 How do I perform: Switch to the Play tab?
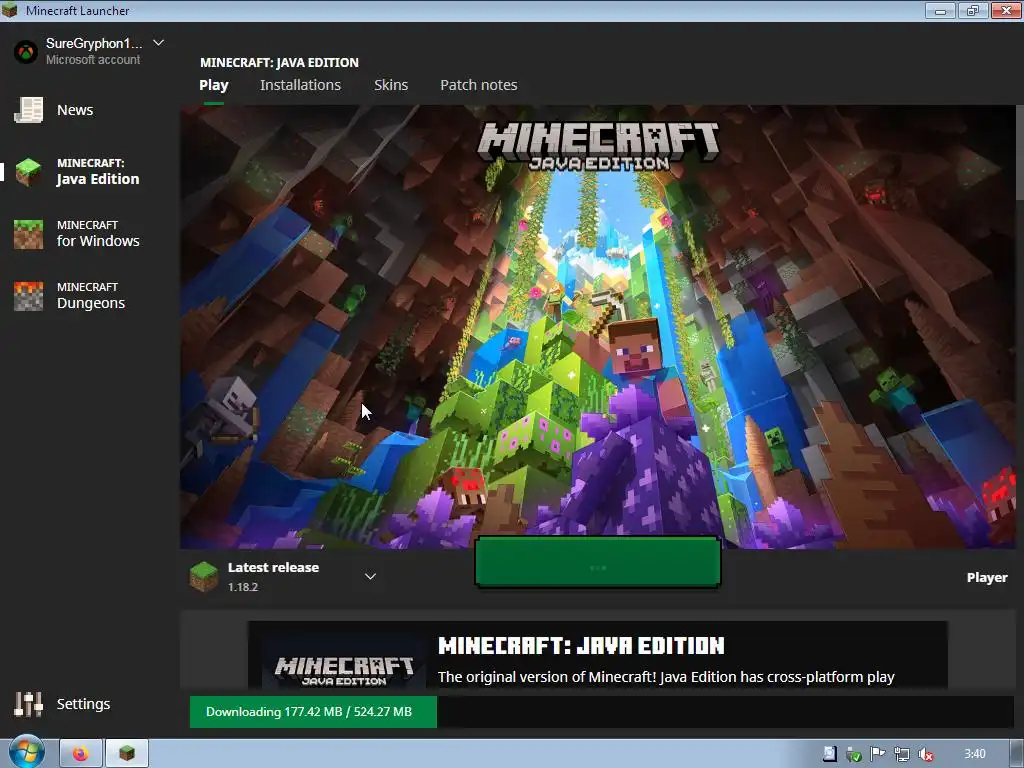coord(214,85)
